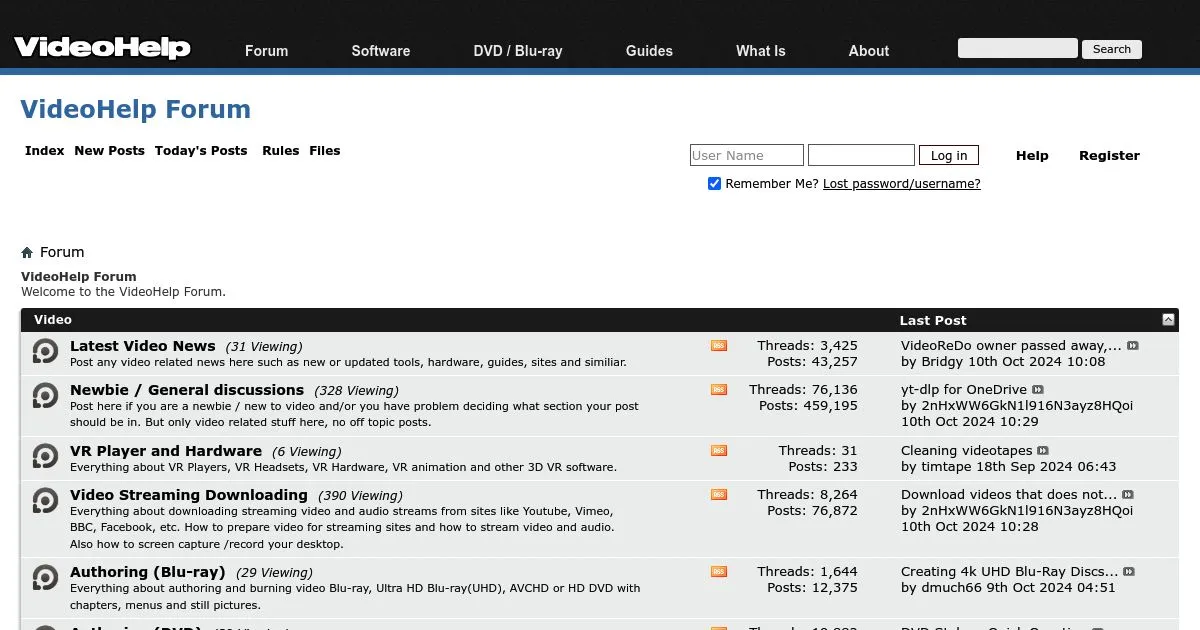The image size is (1200, 630).
Task: Focus the User Name field
Action: click(x=747, y=155)
